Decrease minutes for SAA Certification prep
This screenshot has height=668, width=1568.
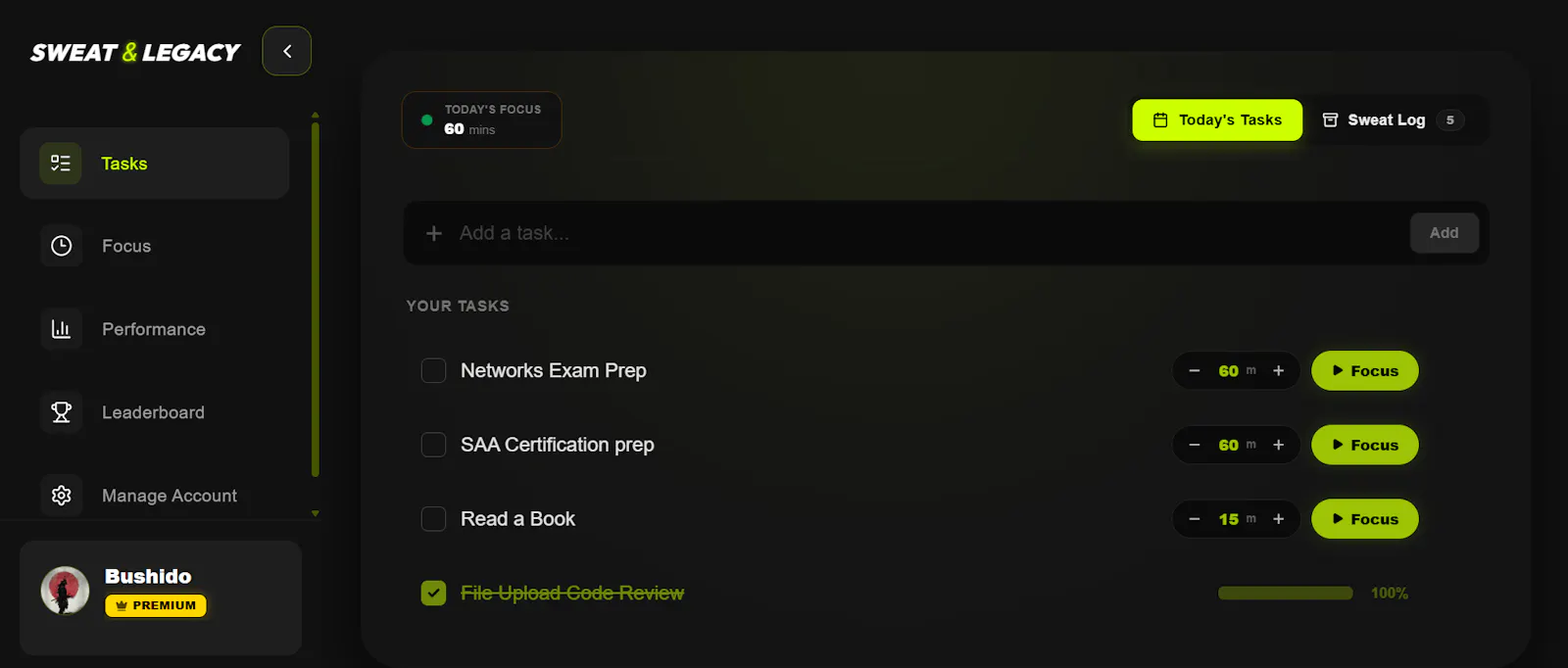(x=1194, y=445)
